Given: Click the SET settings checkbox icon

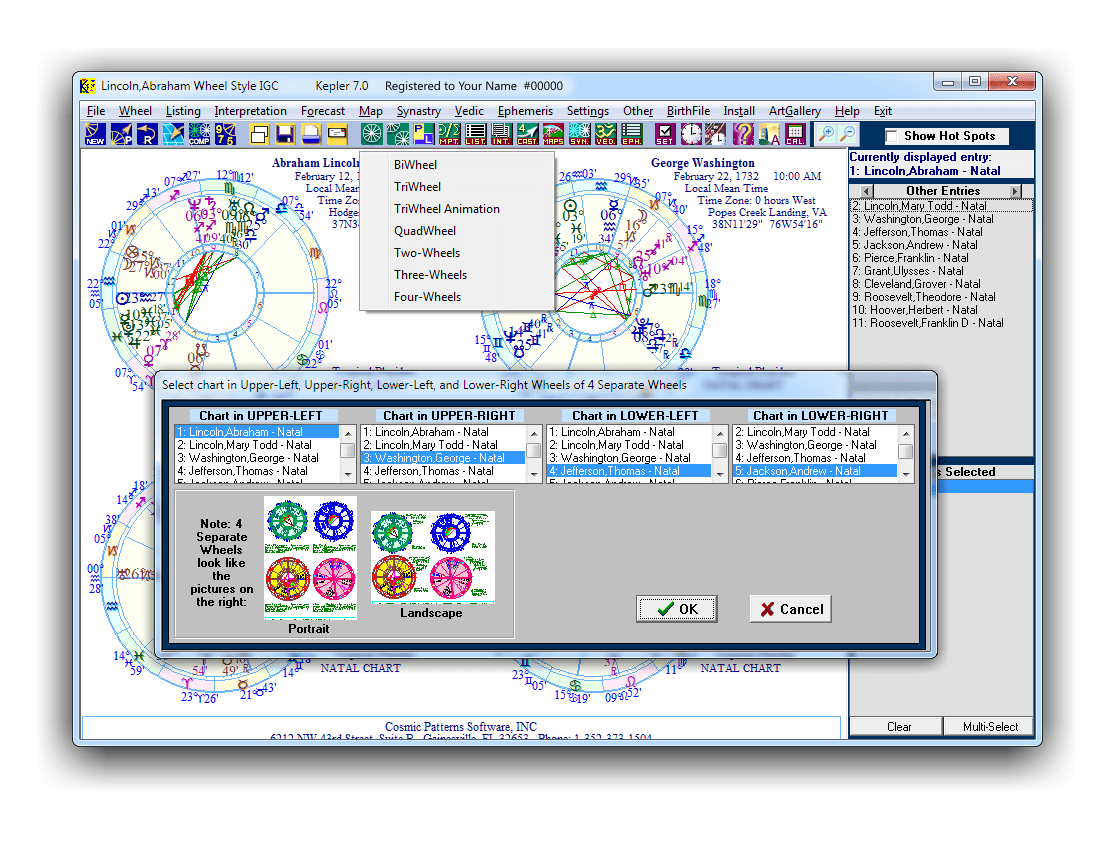Looking at the screenshot, I should (x=665, y=134).
